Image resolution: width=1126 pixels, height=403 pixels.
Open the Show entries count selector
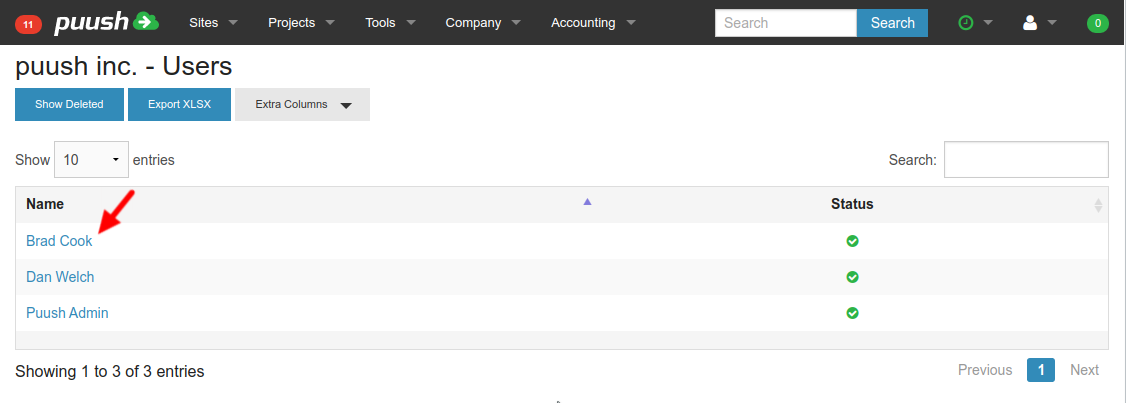pos(91,159)
